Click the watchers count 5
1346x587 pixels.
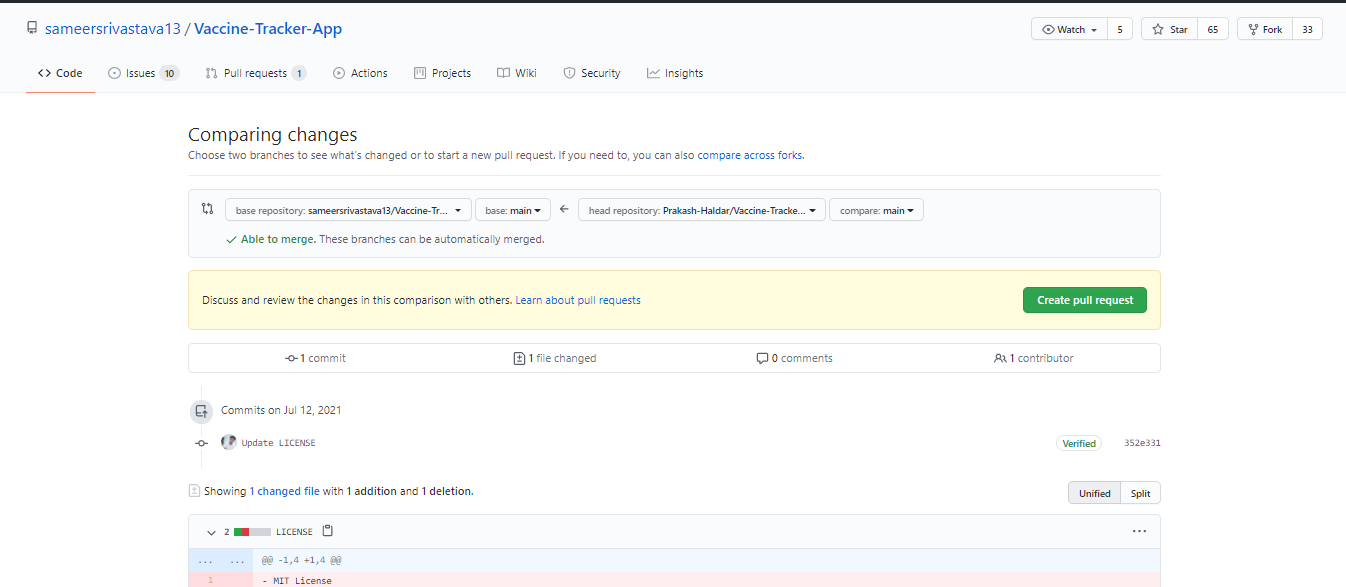click(x=1120, y=29)
